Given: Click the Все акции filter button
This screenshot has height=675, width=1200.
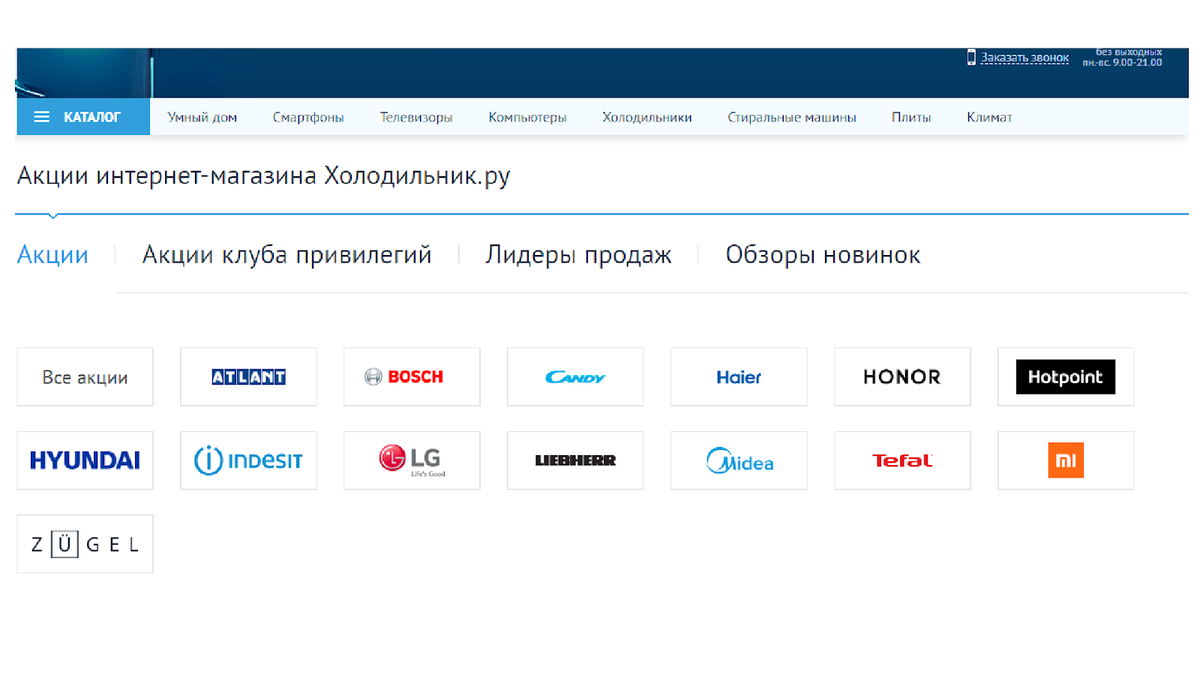Looking at the screenshot, I should (85, 377).
